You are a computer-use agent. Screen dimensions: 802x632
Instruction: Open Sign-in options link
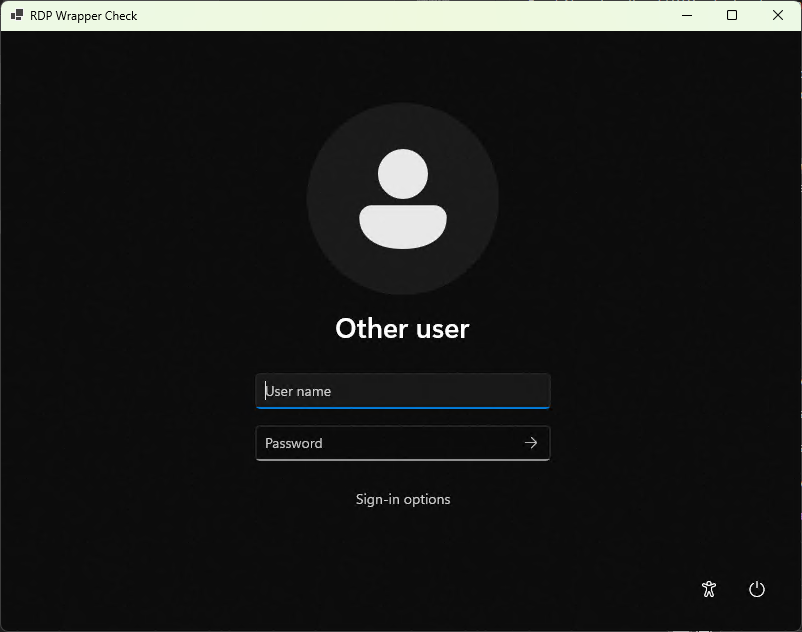[x=403, y=499]
